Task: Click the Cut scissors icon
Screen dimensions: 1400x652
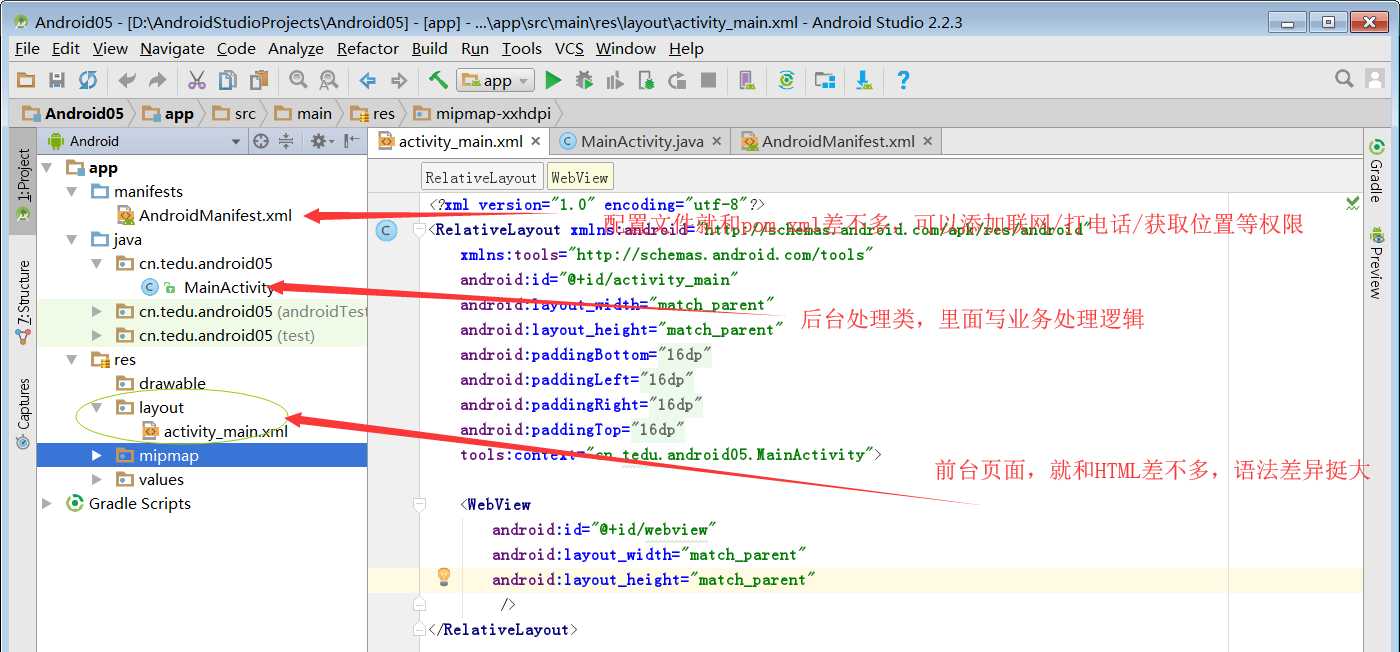Action: pos(197,80)
